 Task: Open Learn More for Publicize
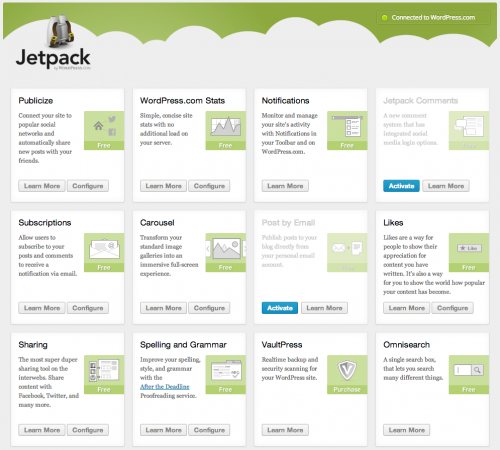pos(42,186)
